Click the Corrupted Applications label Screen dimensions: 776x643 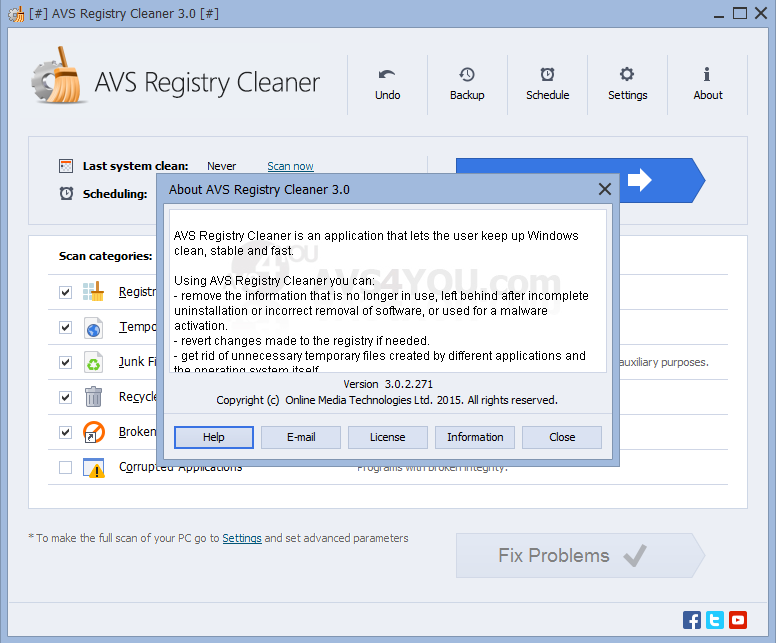click(x=180, y=467)
